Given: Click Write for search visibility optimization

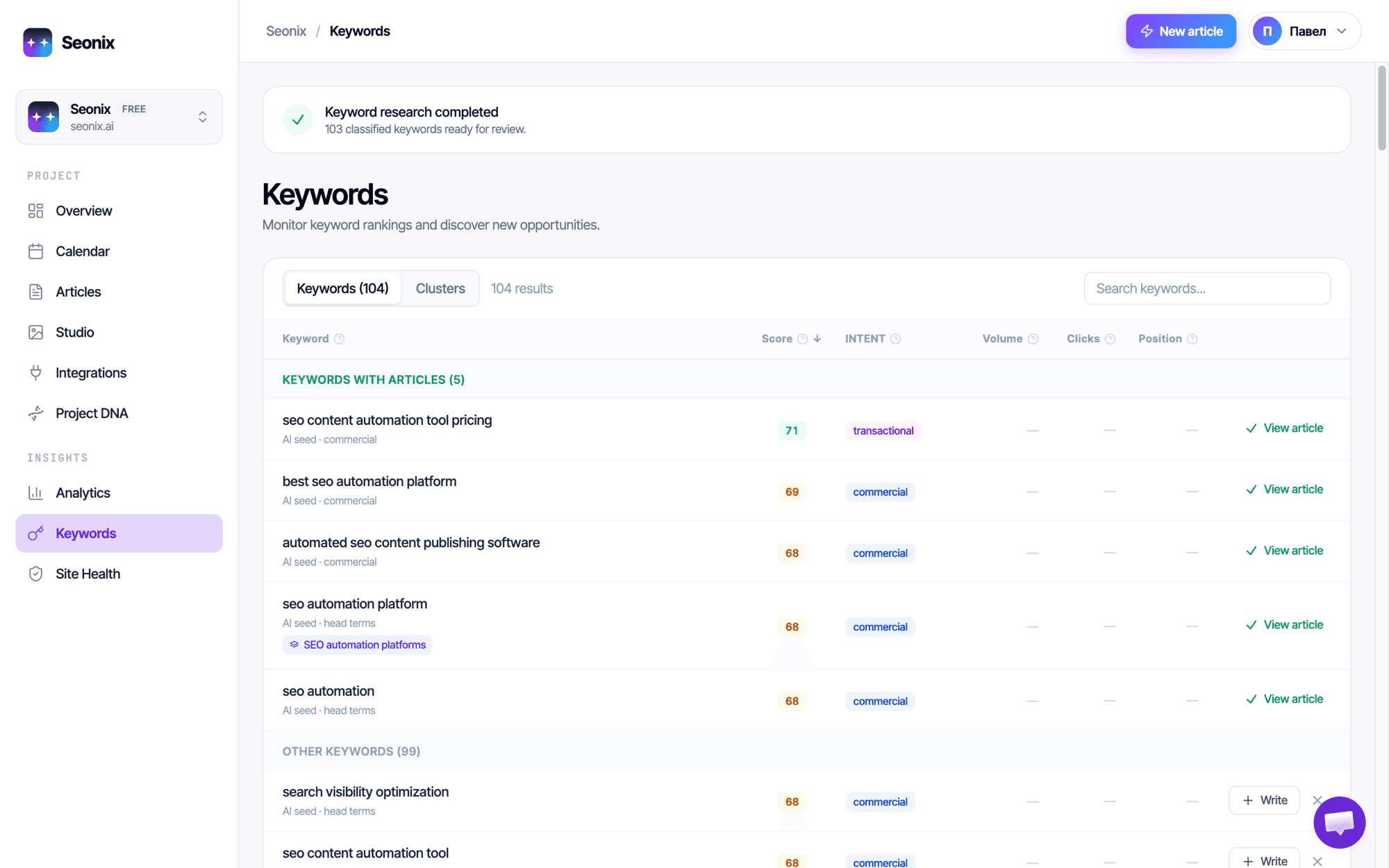Looking at the screenshot, I should tap(1264, 801).
